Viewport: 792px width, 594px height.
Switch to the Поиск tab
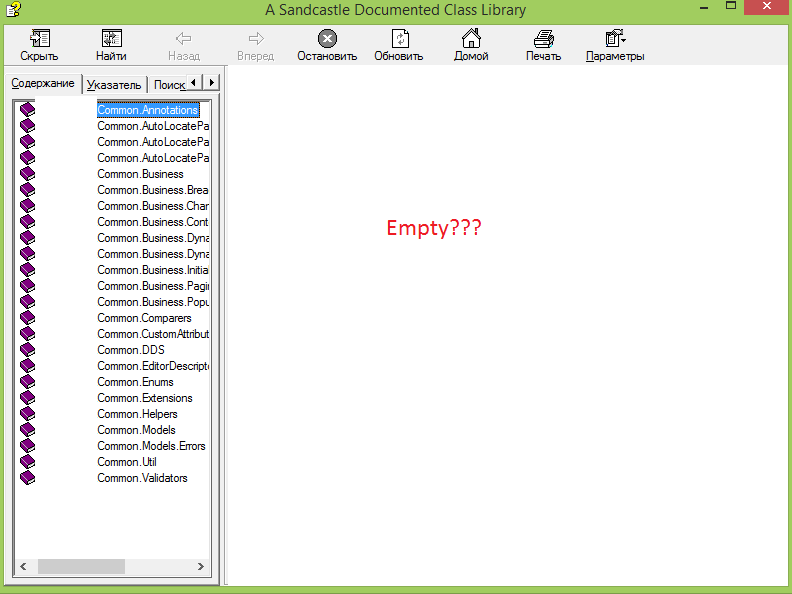[x=169, y=85]
